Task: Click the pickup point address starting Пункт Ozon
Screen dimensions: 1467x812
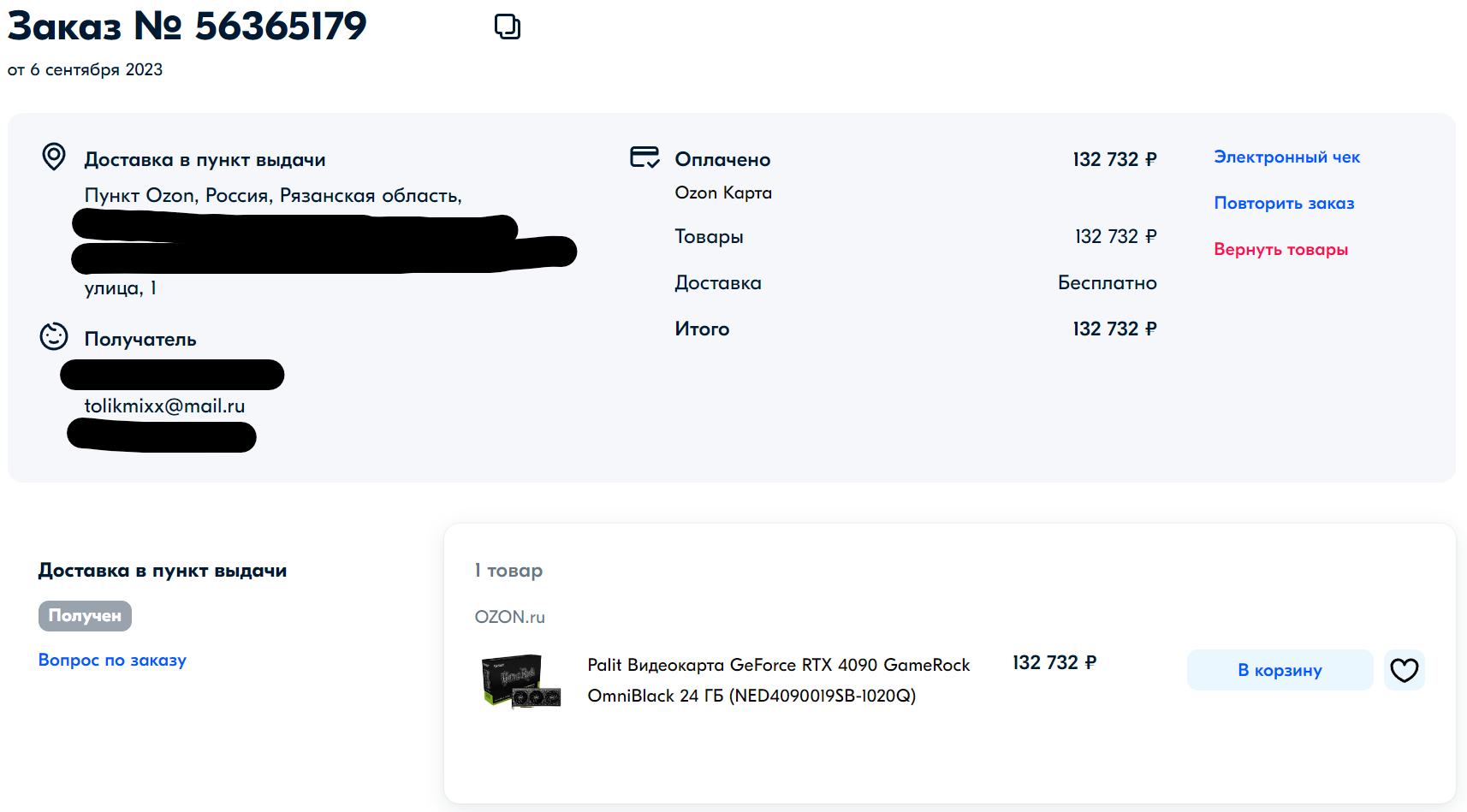Action: point(273,196)
